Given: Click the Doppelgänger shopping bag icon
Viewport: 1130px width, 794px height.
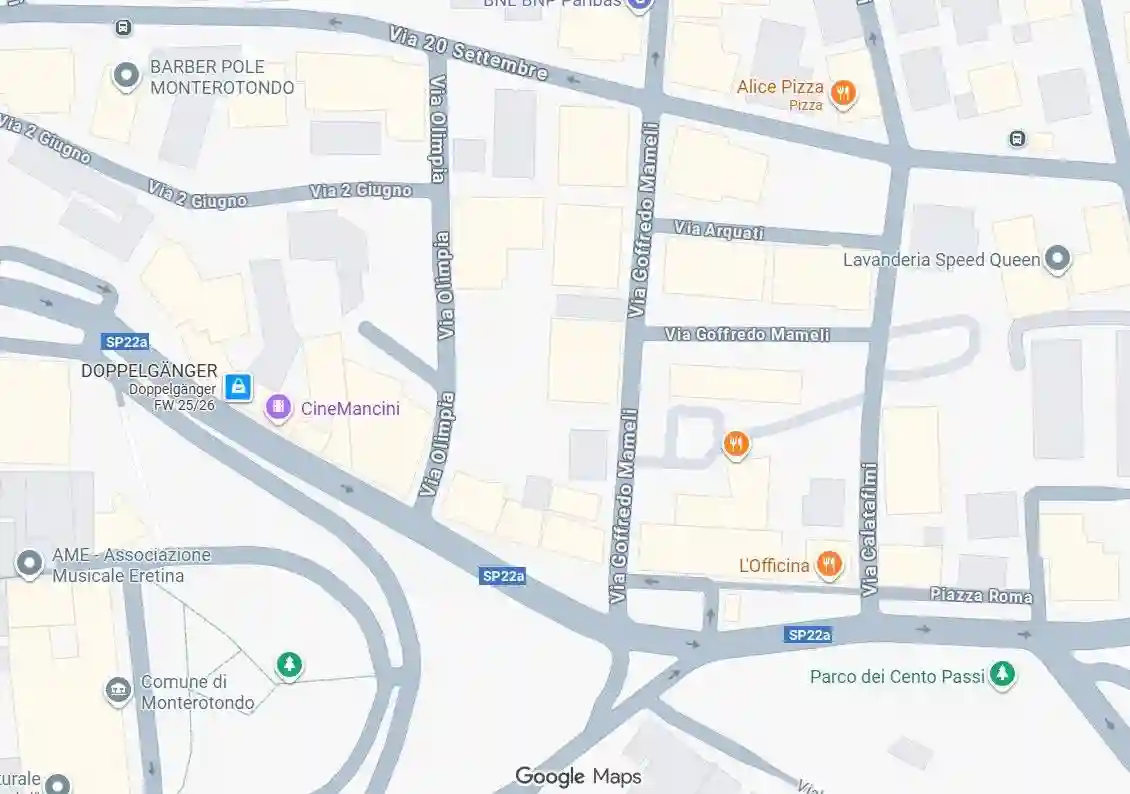Looking at the screenshot, I should pos(239,387).
